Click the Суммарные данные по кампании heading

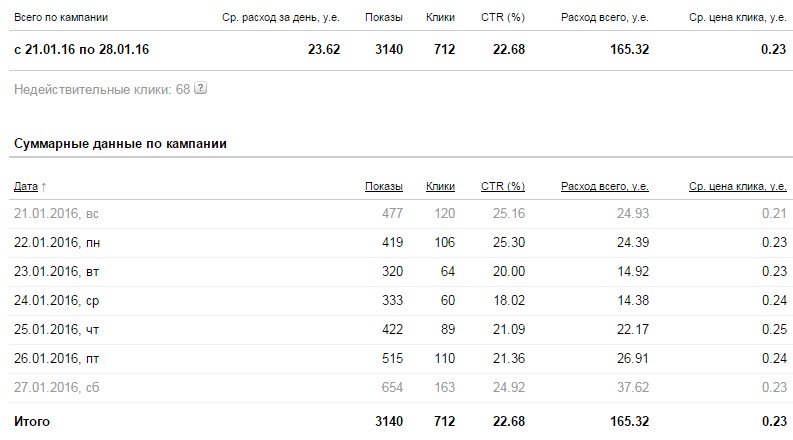[x=120, y=144]
